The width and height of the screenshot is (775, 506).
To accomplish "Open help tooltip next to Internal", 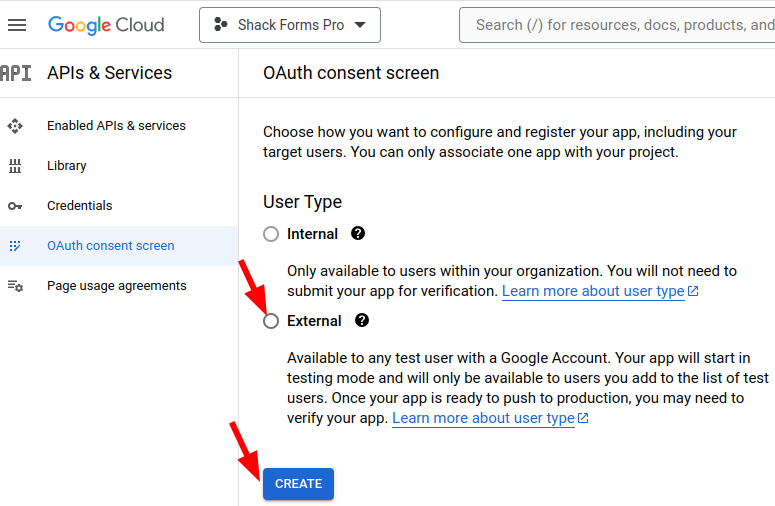I will (358, 233).
